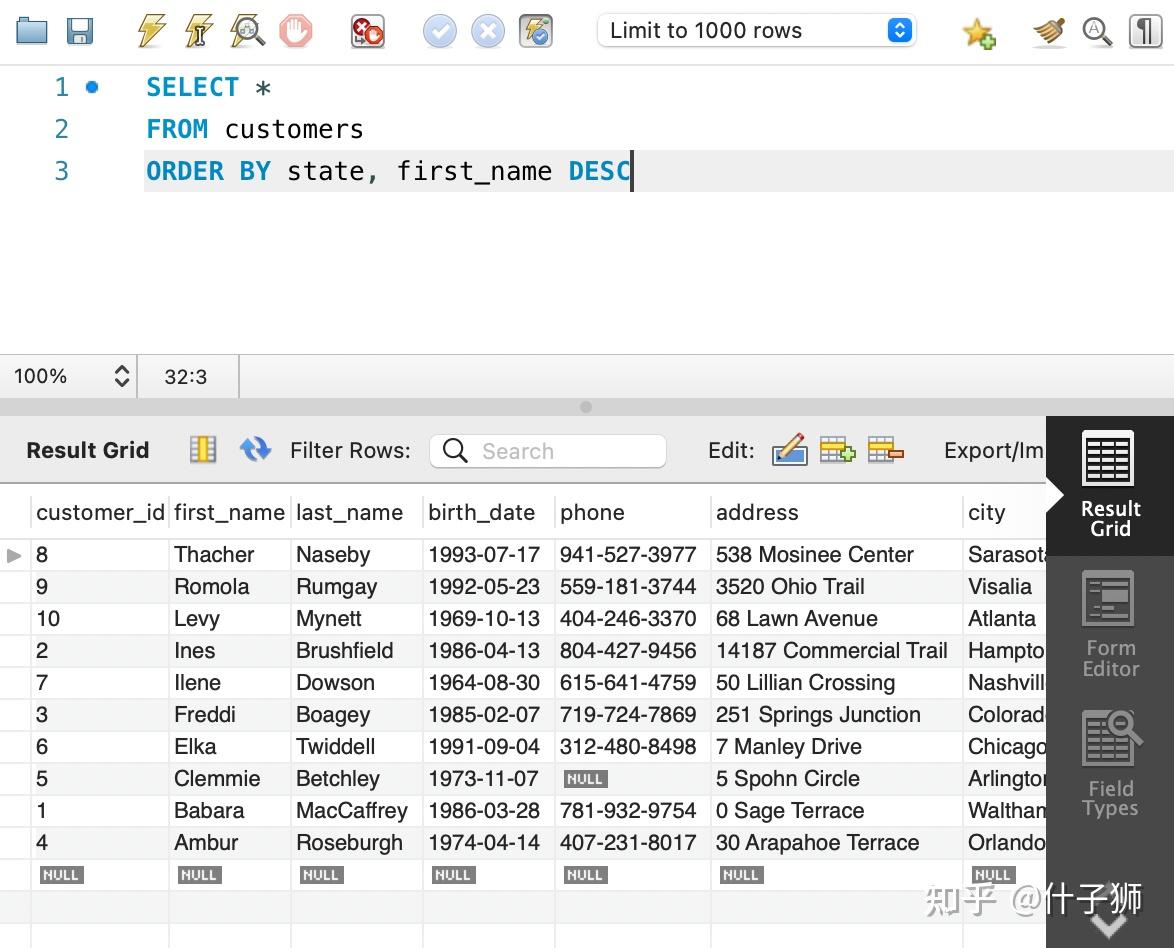Stop the currently running query
The height and width of the screenshot is (948, 1174).
click(296, 31)
